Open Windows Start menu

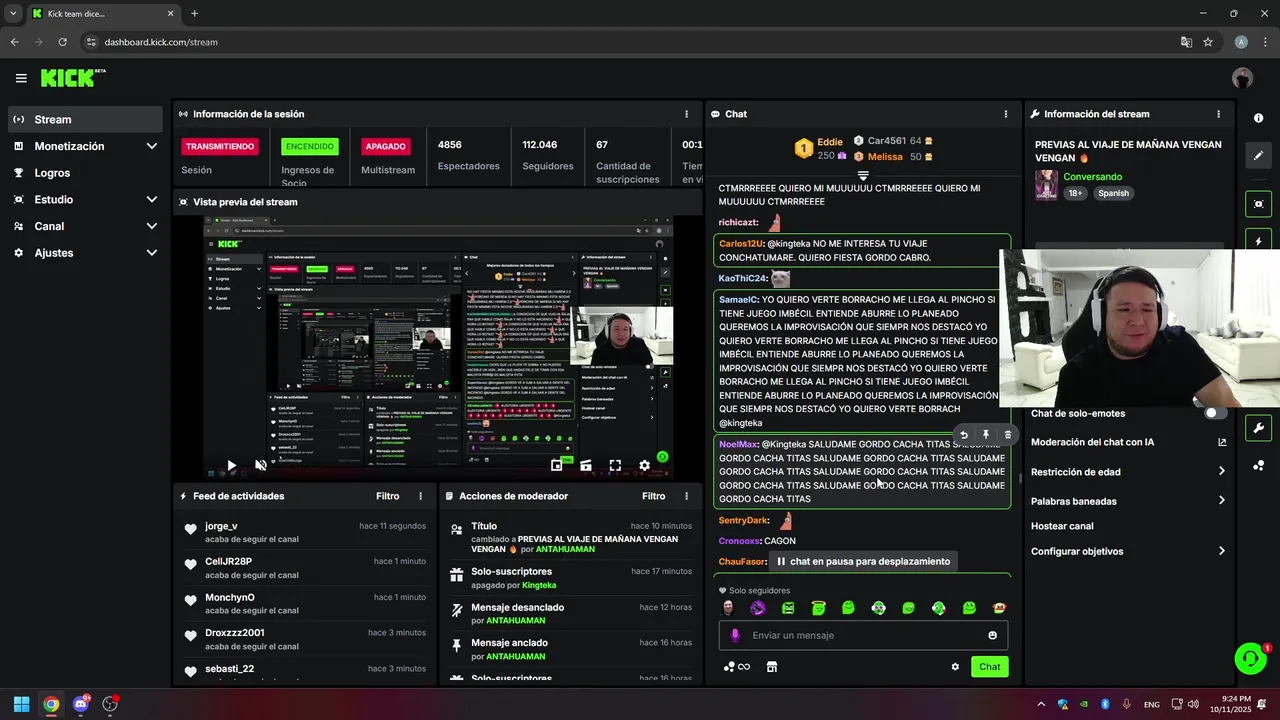click(x=21, y=704)
